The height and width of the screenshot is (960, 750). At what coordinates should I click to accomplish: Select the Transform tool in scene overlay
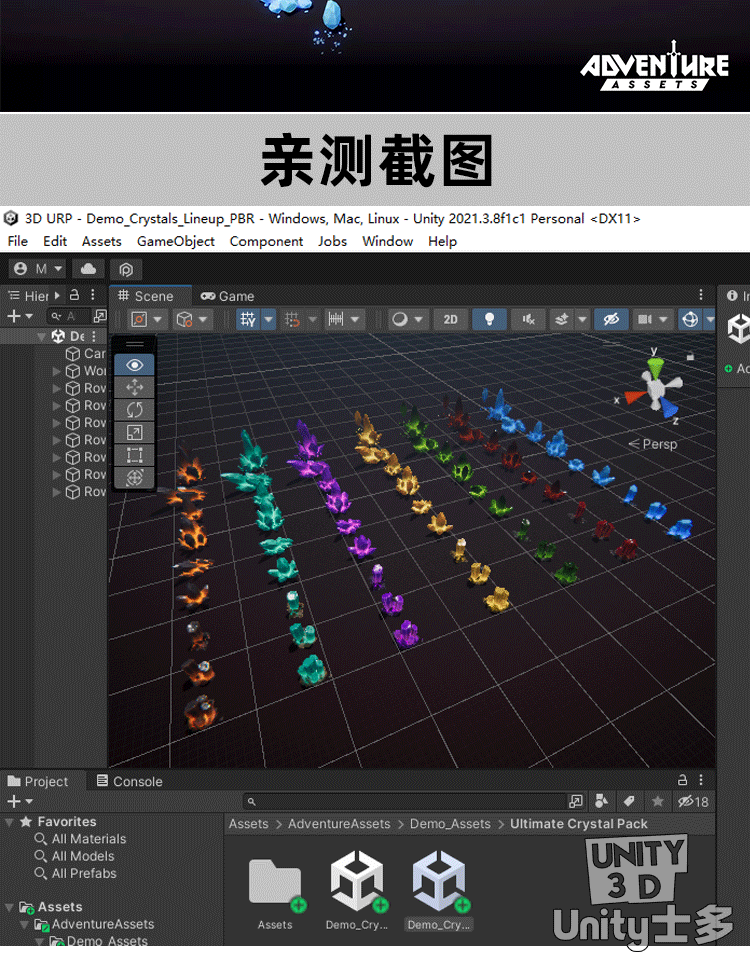click(134, 478)
